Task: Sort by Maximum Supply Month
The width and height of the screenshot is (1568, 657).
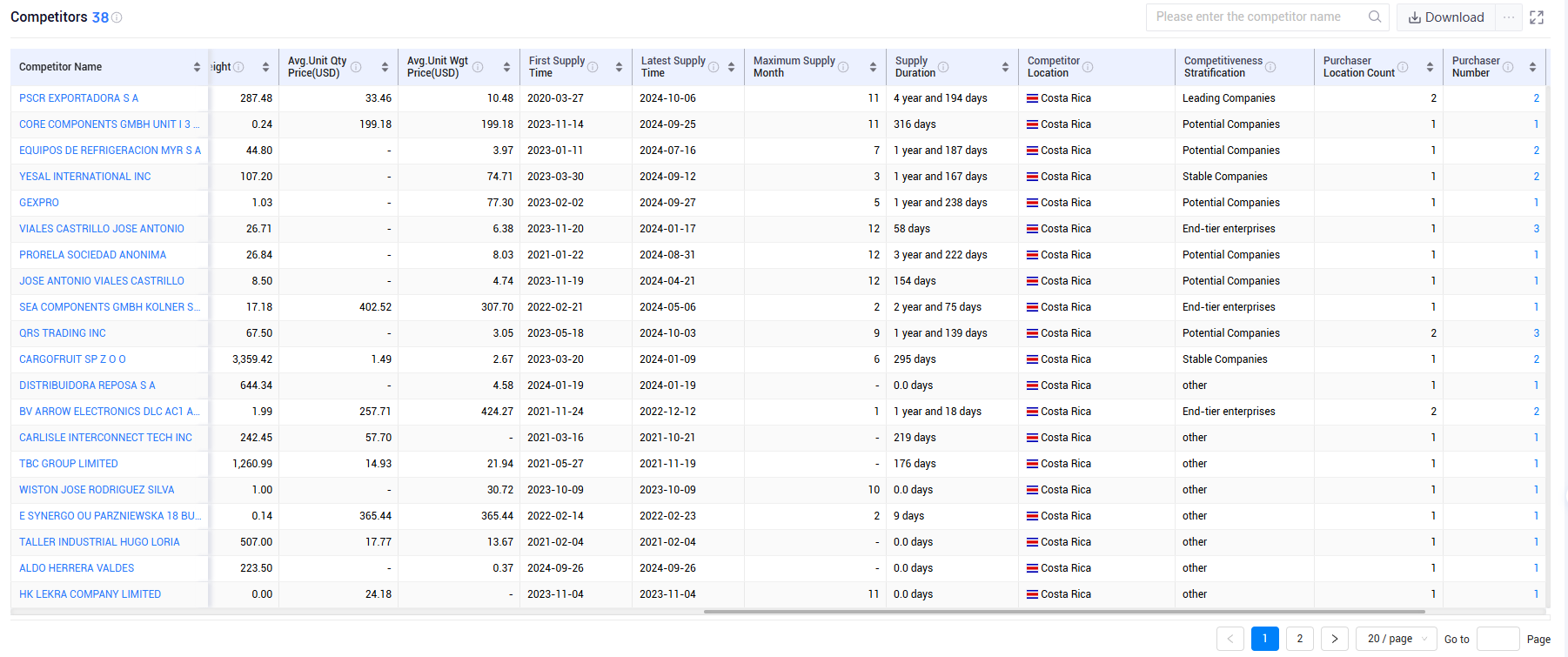Action: 873,67
